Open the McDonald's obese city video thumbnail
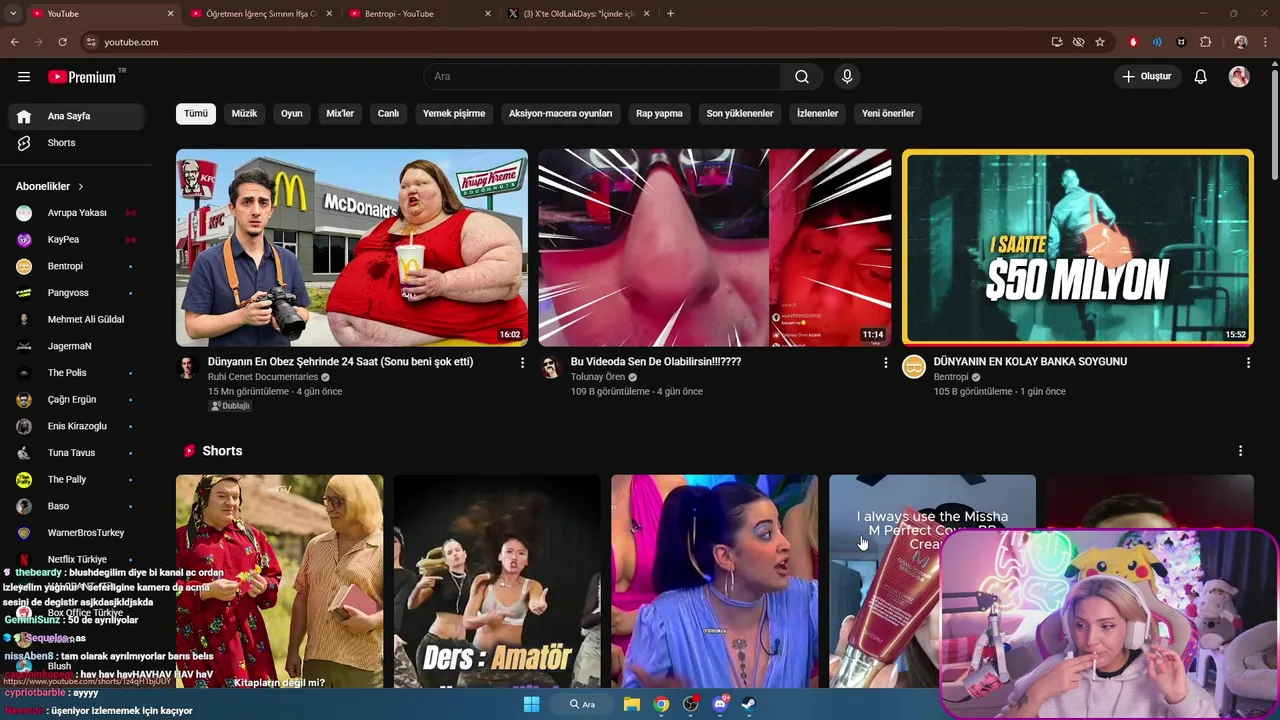Screen dimensions: 1280x720 pyautogui.click(x=352, y=248)
